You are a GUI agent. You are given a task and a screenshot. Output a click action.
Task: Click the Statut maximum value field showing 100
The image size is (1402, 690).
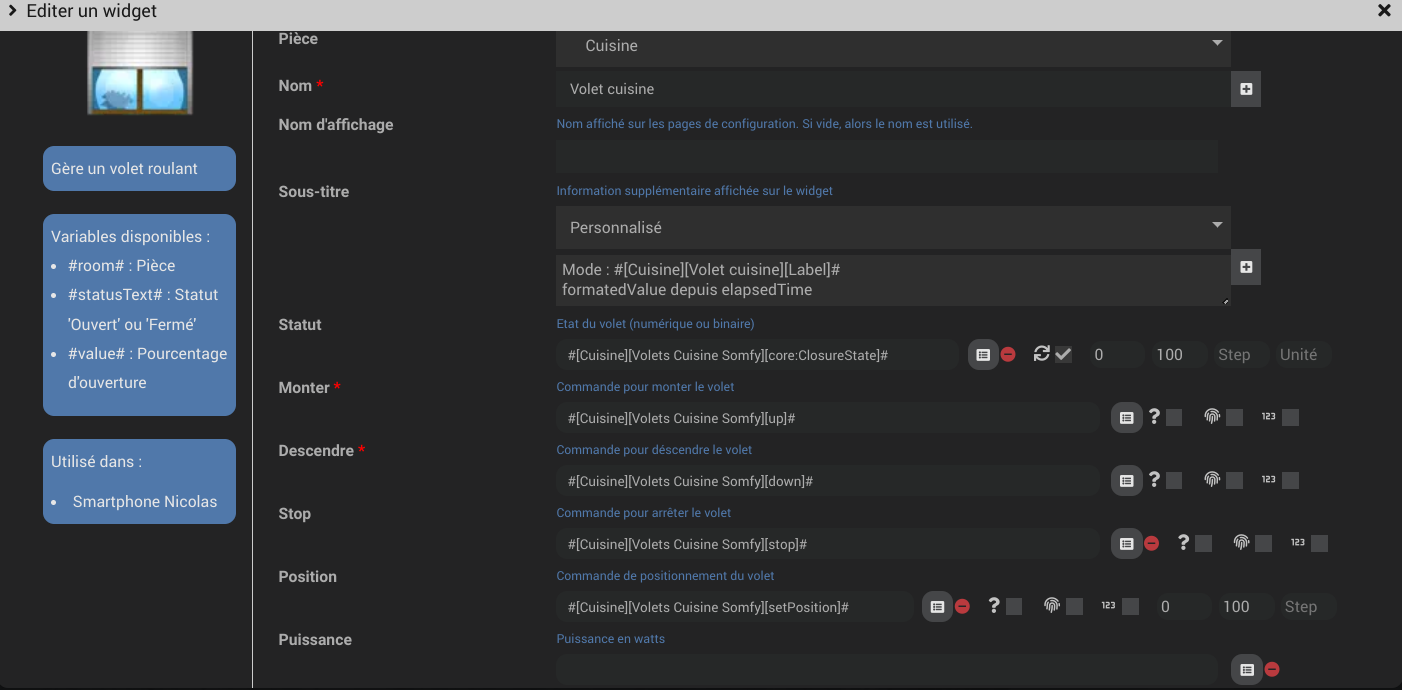click(1177, 355)
